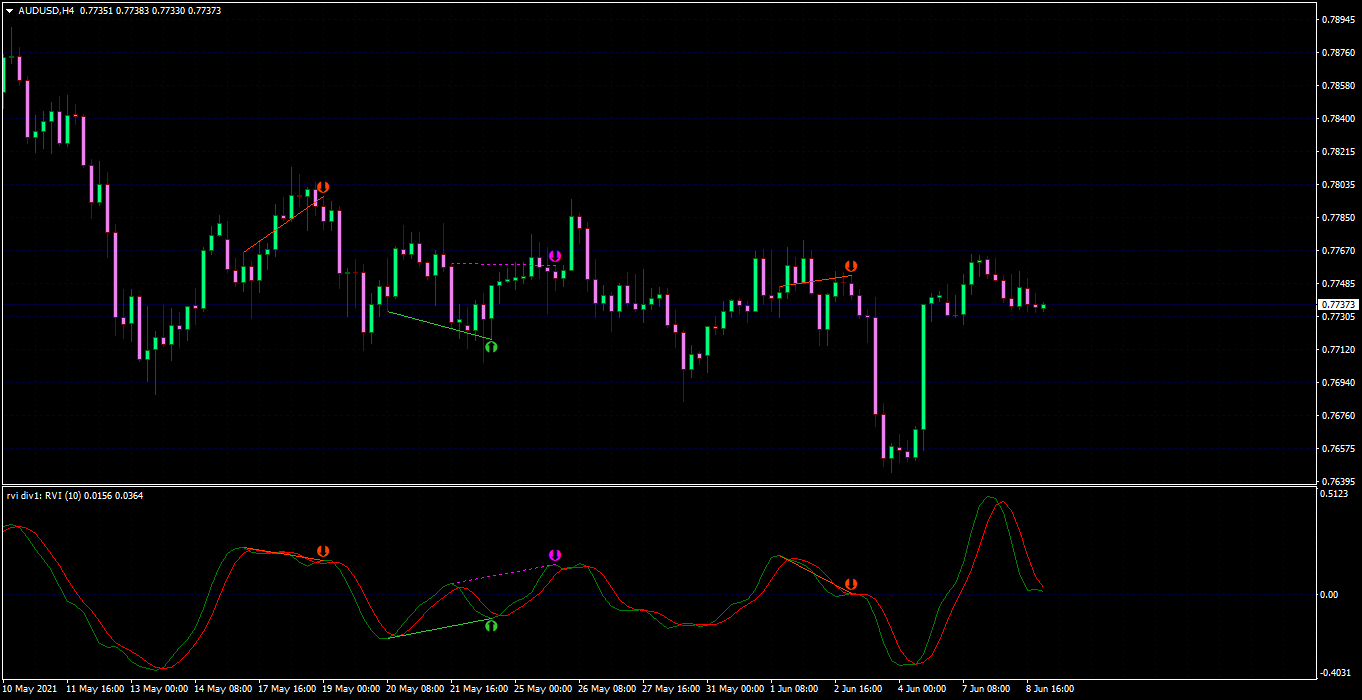Click the 31 May 00:00 time label
Screen dimensions: 1362x700
735,689
